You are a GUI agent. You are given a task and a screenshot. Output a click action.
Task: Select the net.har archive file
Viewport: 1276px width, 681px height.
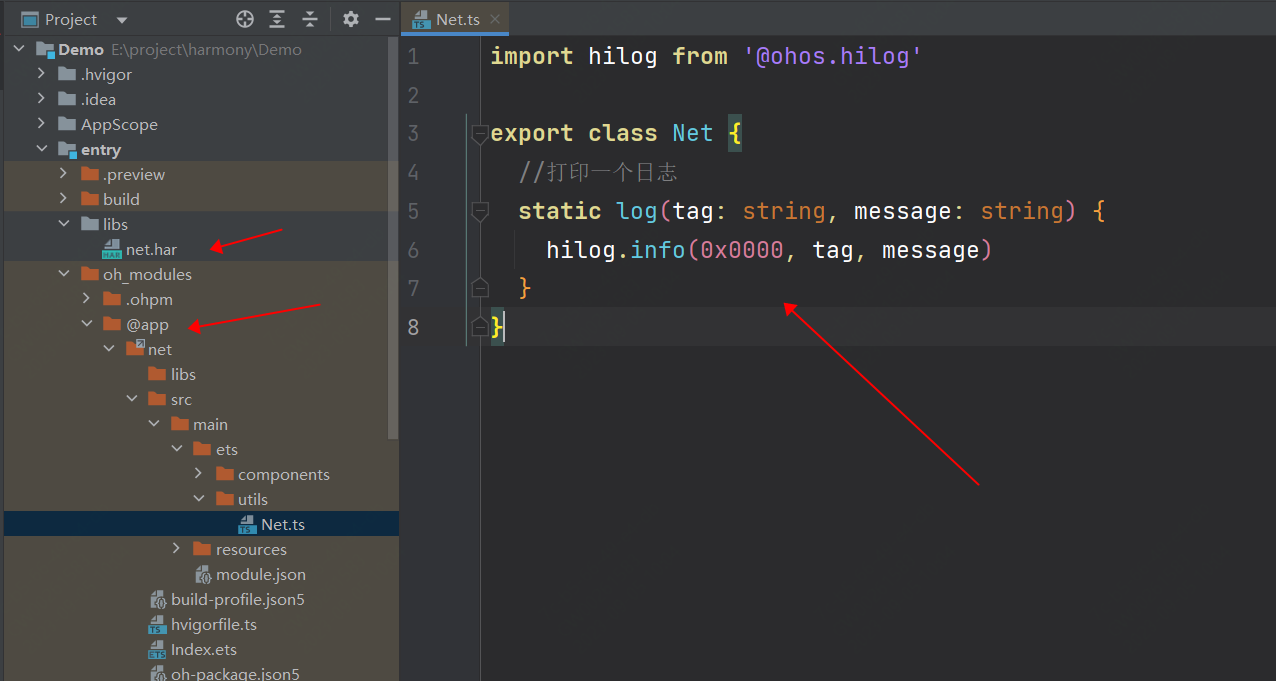150,249
